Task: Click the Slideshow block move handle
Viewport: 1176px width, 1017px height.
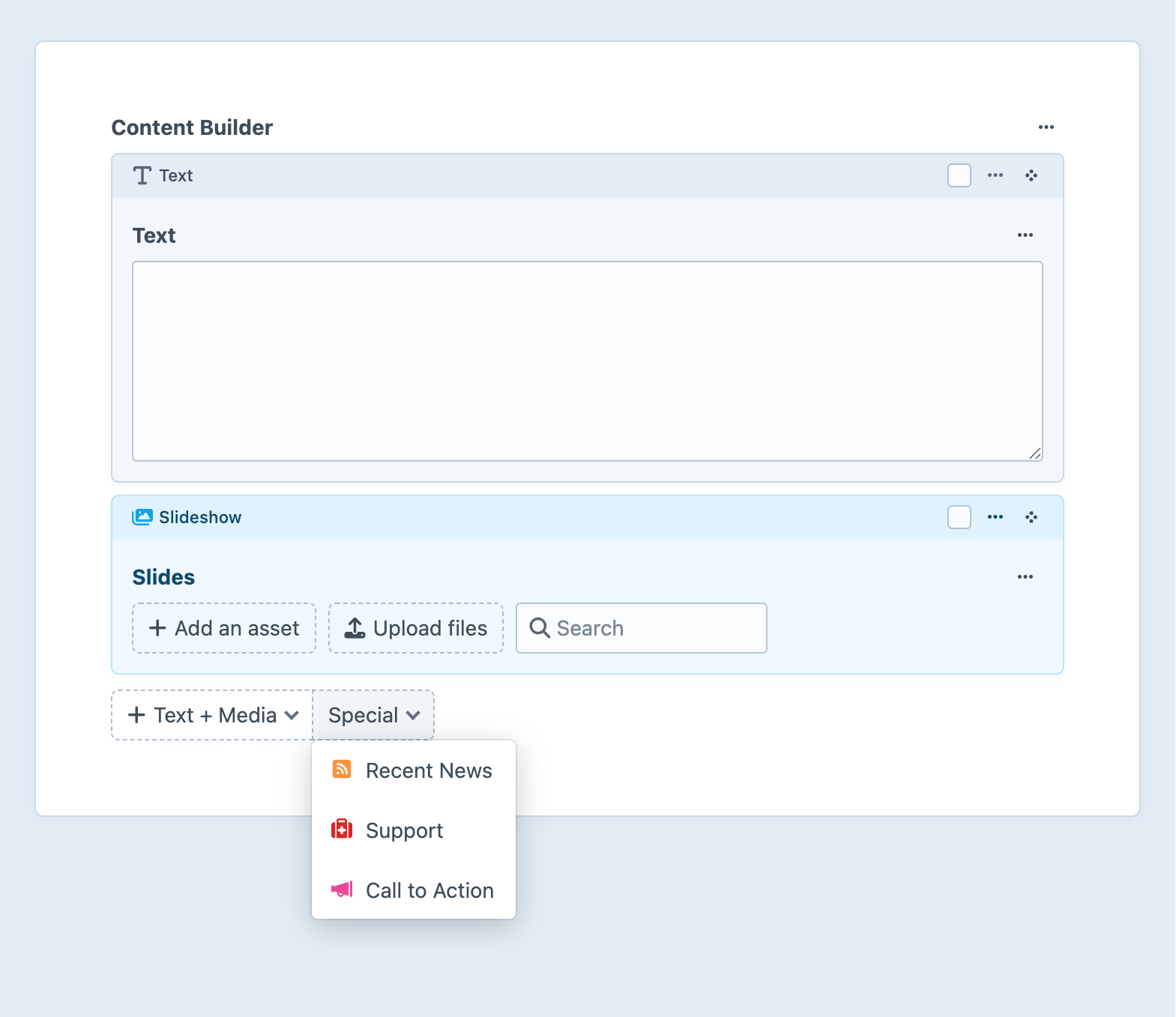Action: coord(1031,517)
